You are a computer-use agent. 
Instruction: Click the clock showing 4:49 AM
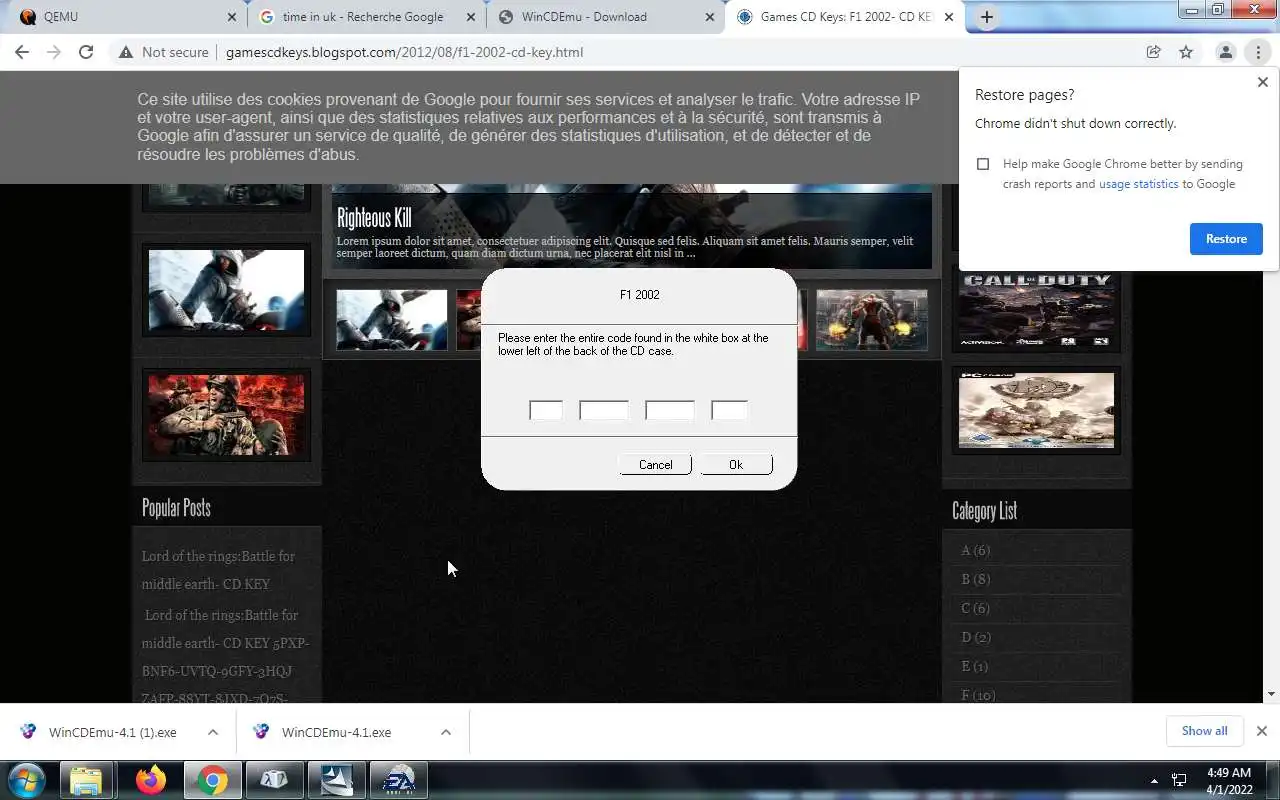pyautogui.click(x=1229, y=773)
